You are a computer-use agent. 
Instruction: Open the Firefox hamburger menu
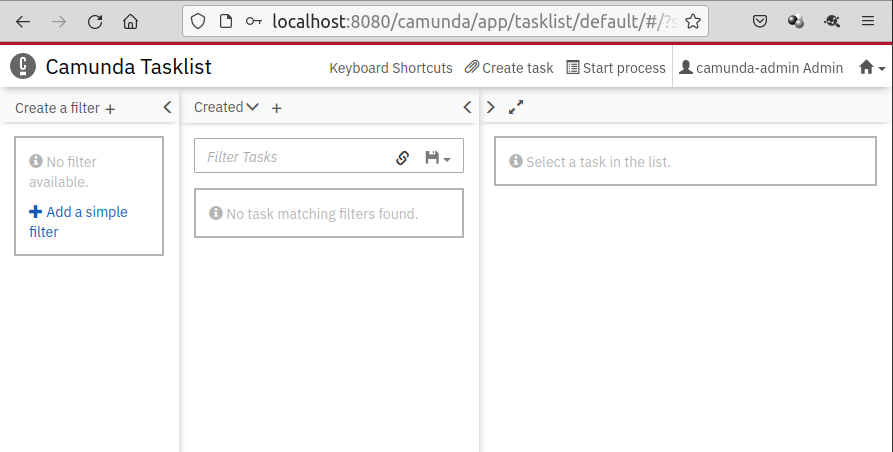(x=868, y=21)
